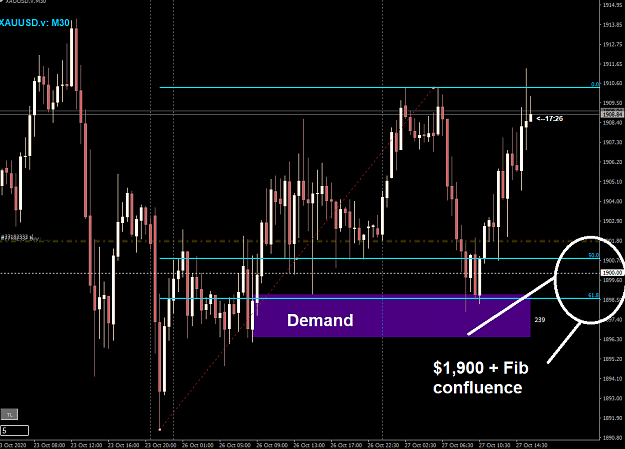Viewport: 625px width, 449px height.
Task: Click the 23 Oct 20:00 time axis label
Action: click(x=161, y=445)
